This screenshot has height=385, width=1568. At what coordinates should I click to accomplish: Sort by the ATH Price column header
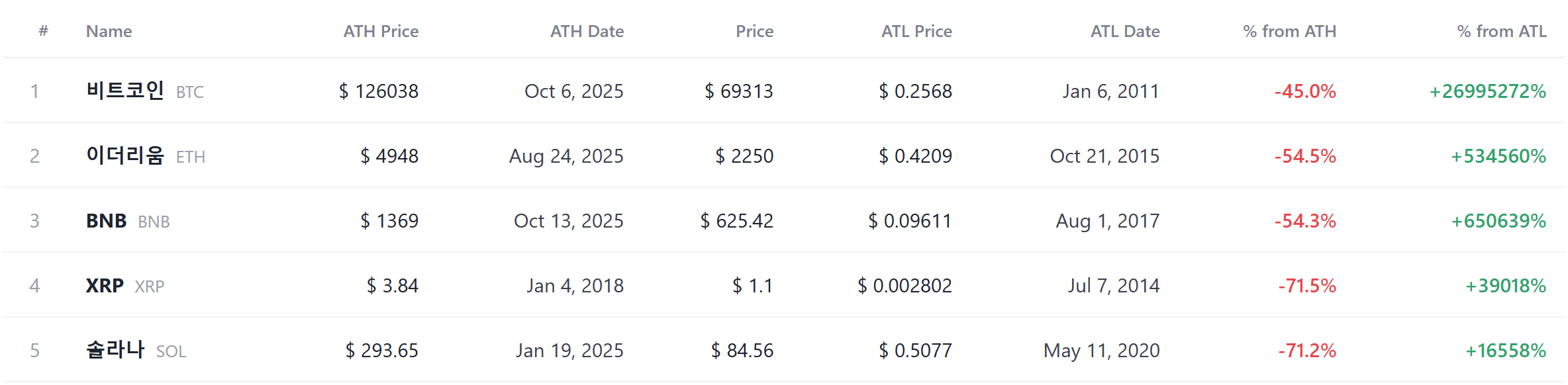pos(381,31)
